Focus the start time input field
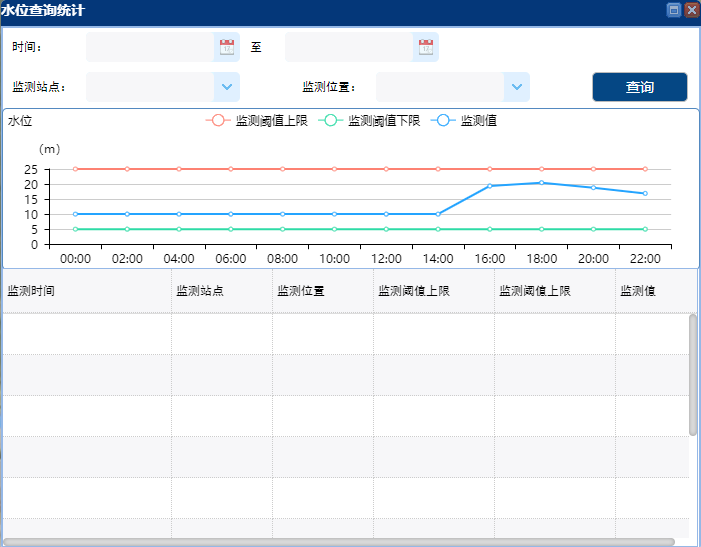This screenshot has height=547, width=701. pyautogui.click(x=150, y=47)
